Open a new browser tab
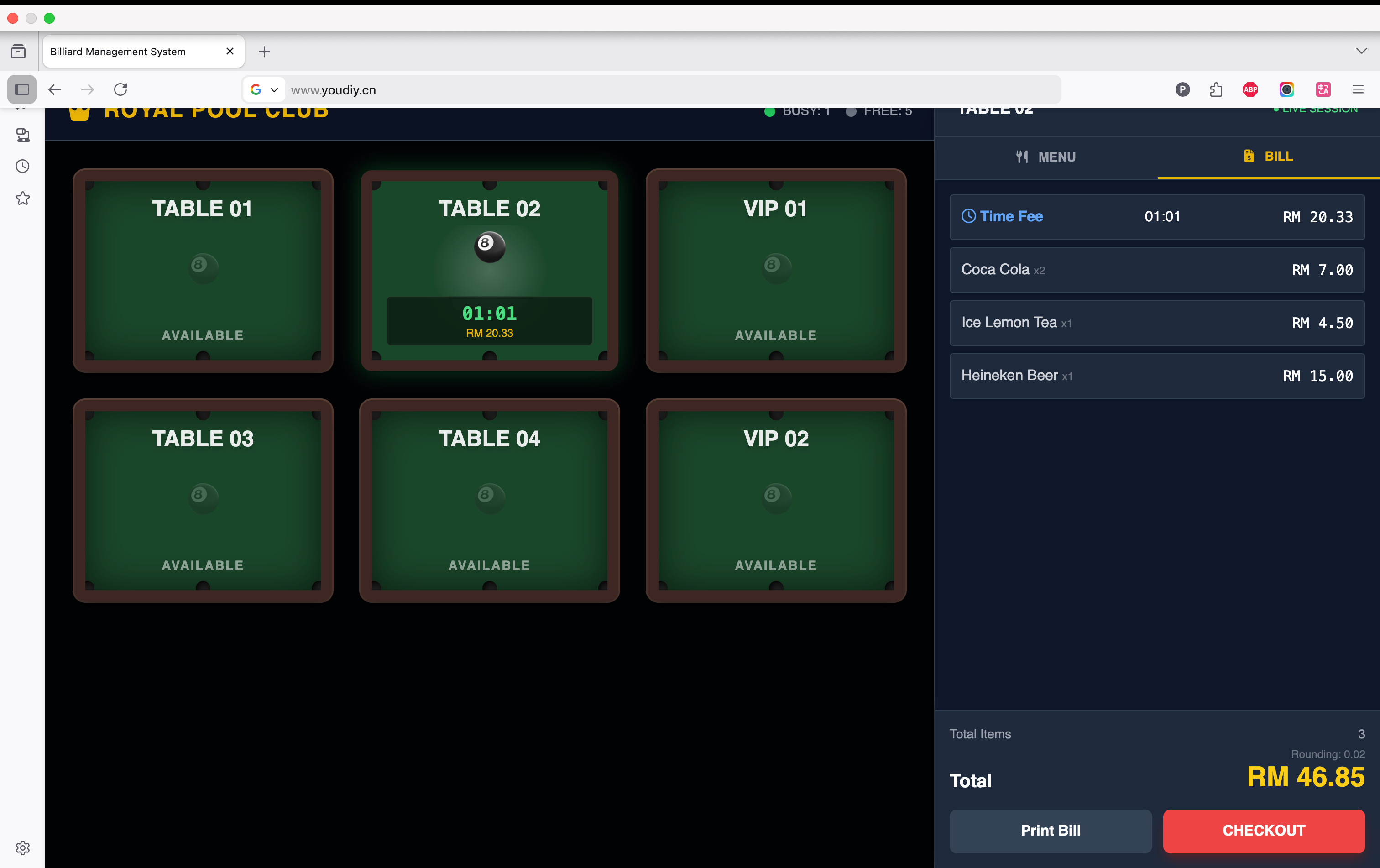The height and width of the screenshot is (868, 1380). click(264, 52)
